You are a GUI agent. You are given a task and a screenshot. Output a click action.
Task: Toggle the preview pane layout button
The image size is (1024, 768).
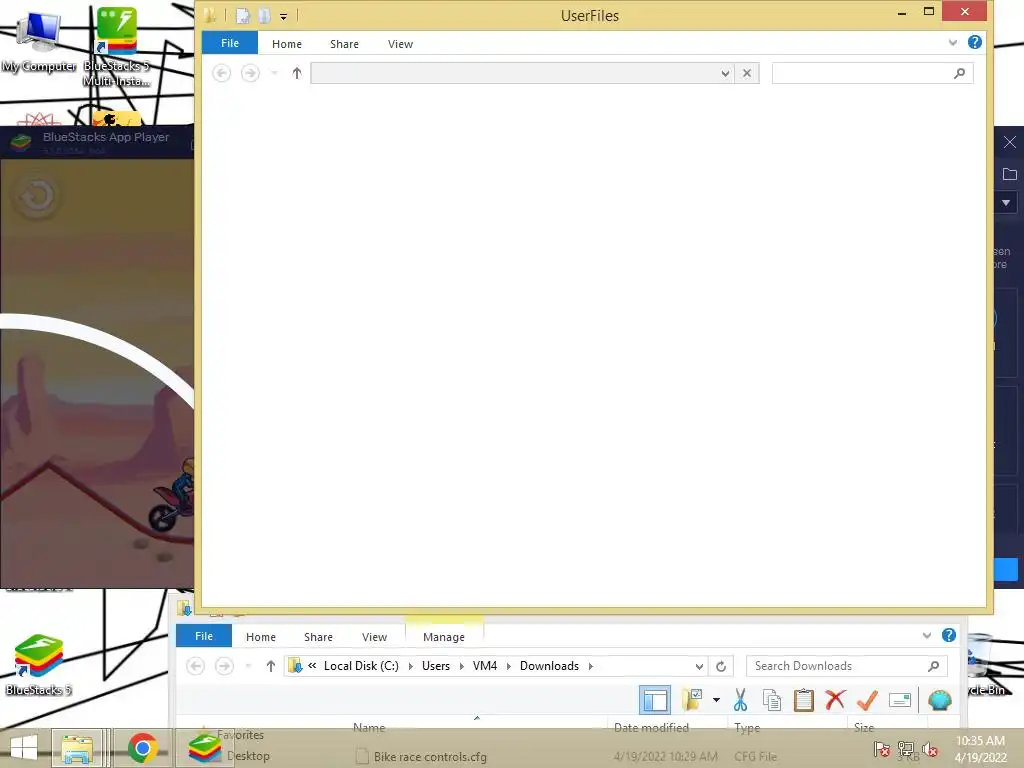(654, 700)
